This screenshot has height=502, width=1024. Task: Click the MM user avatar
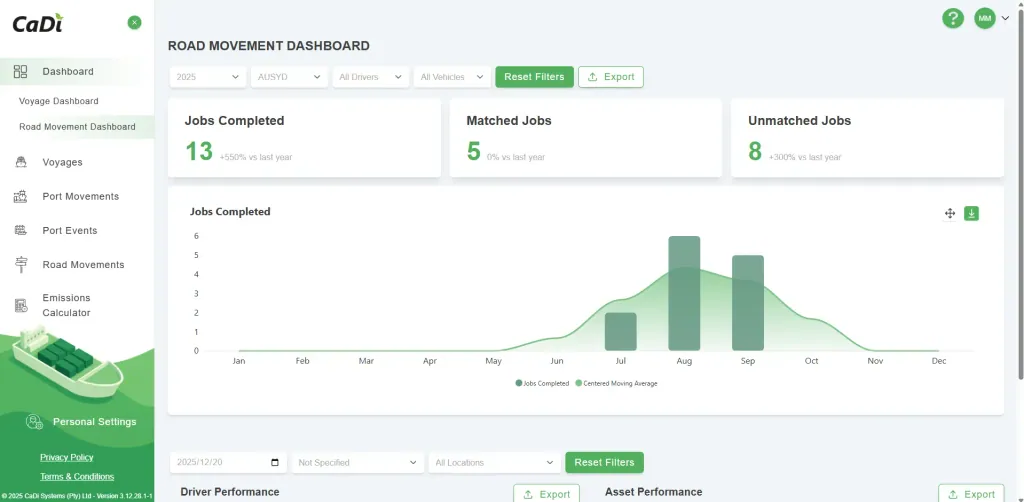pyautogui.click(x=985, y=18)
